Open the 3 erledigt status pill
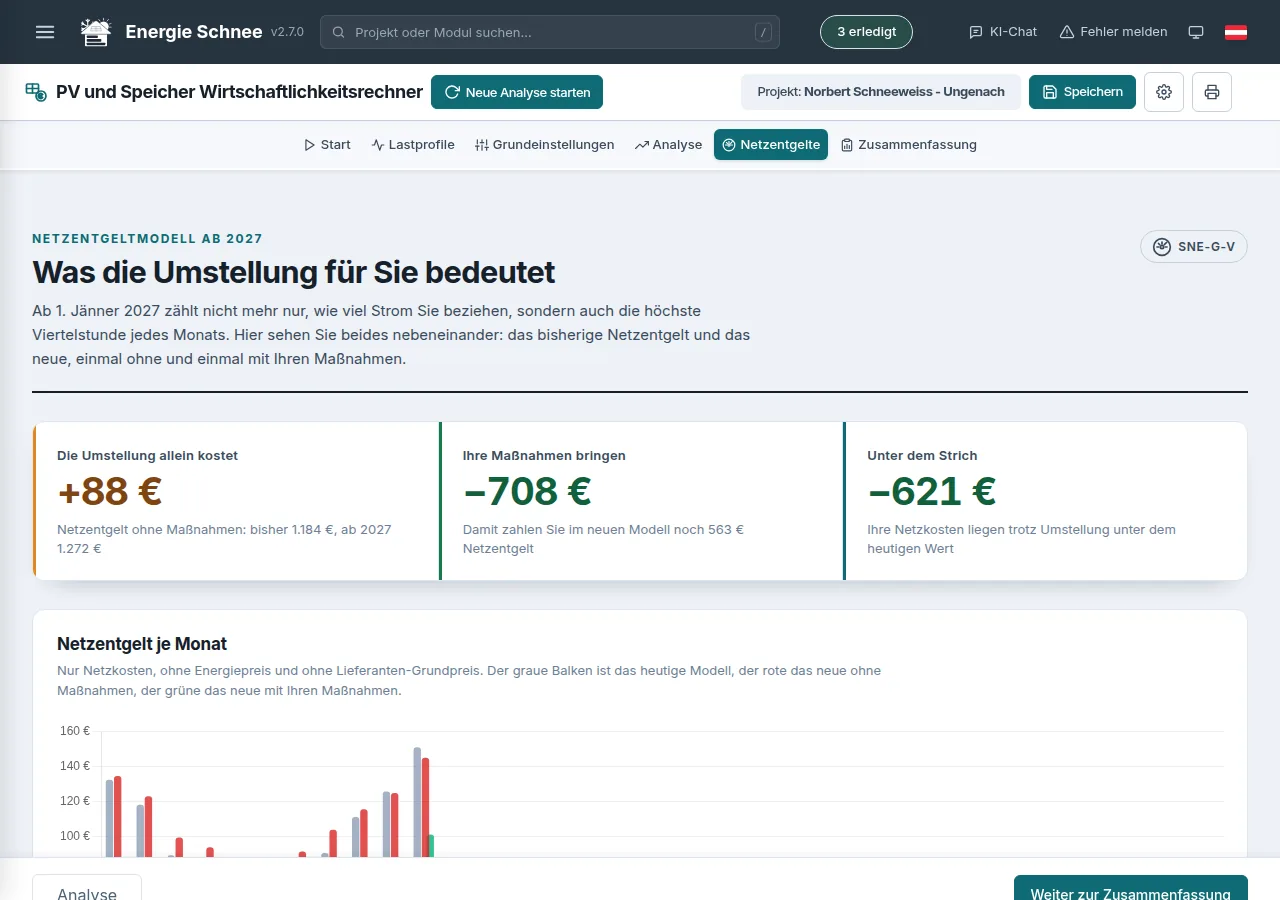Screen dimensions: 1280x900 pos(866,32)
